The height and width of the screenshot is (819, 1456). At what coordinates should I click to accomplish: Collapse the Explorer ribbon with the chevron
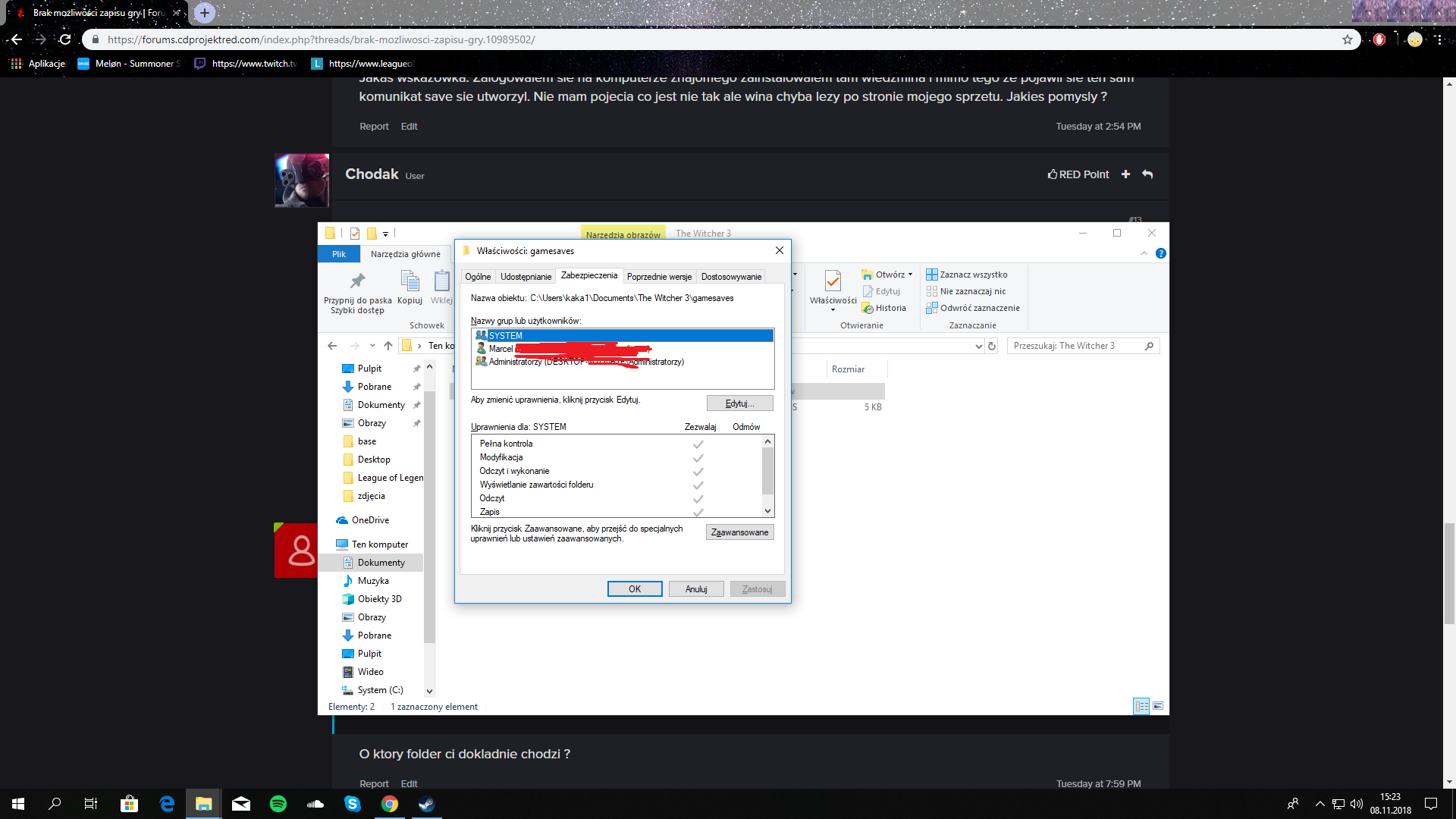[x=1144, y=253]
